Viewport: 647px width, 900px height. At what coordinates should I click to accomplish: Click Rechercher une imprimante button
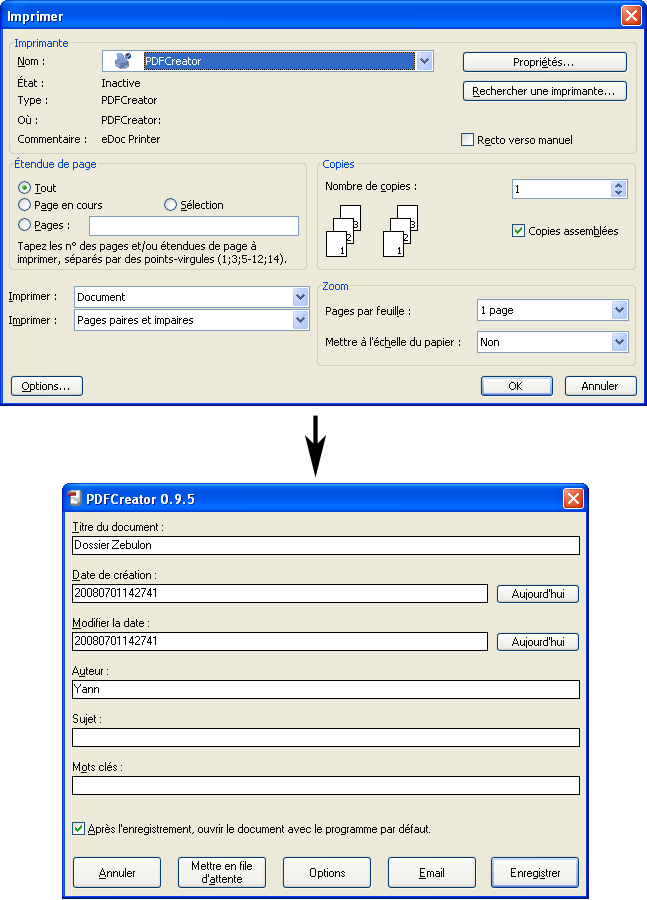(544, 91)
